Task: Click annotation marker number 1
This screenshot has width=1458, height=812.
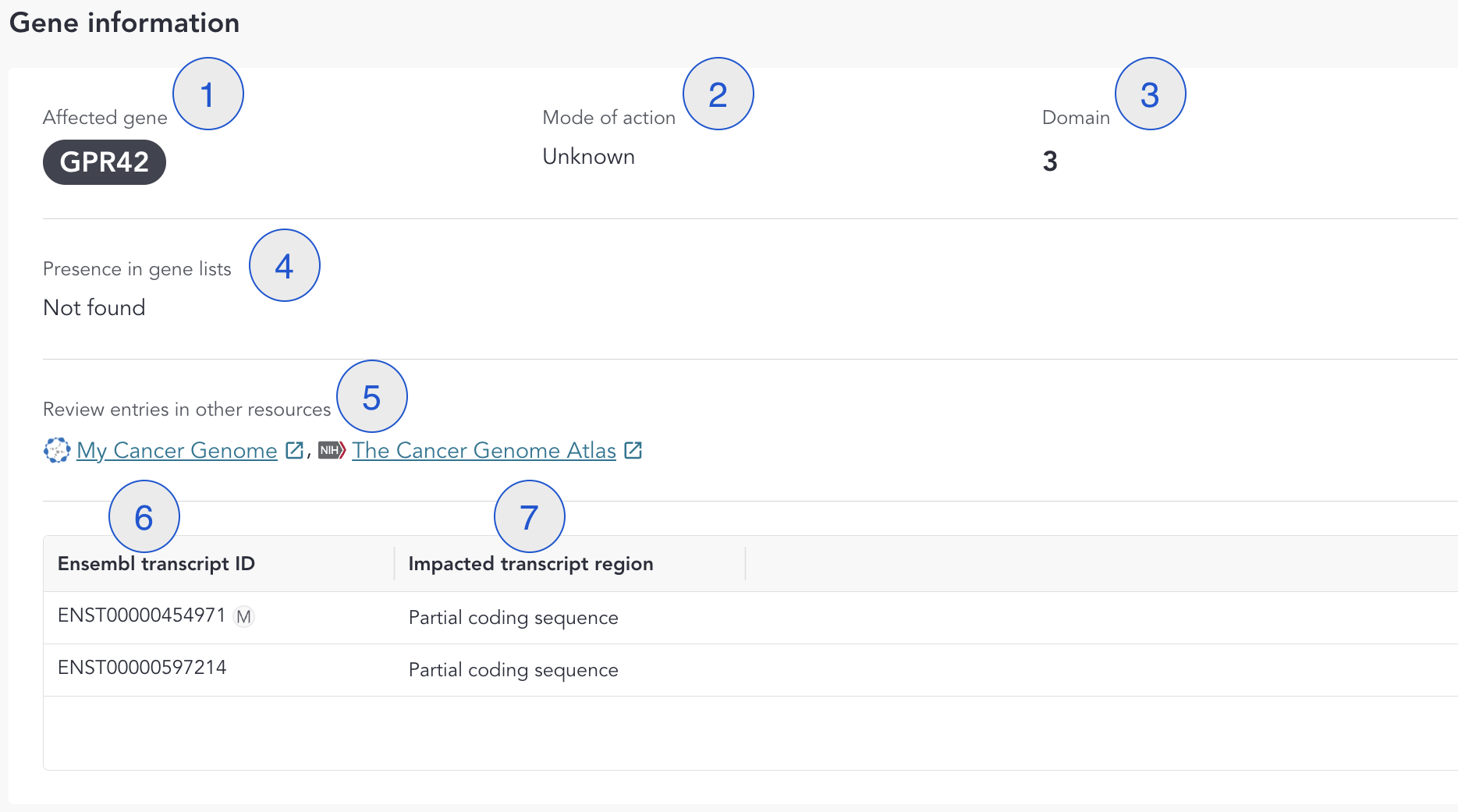Action: pos(208,94)
